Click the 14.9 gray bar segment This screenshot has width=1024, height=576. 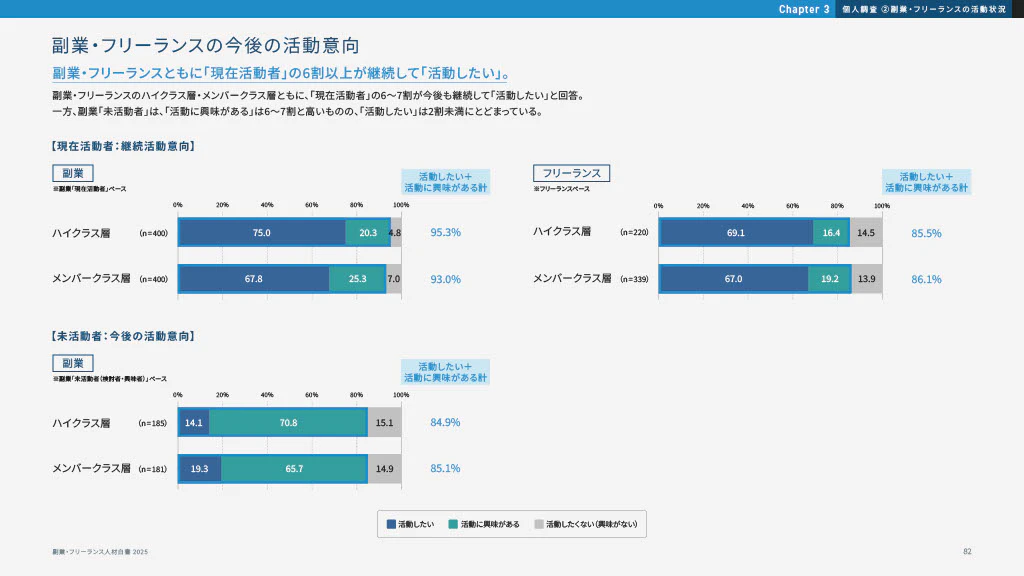pos(385,469)
